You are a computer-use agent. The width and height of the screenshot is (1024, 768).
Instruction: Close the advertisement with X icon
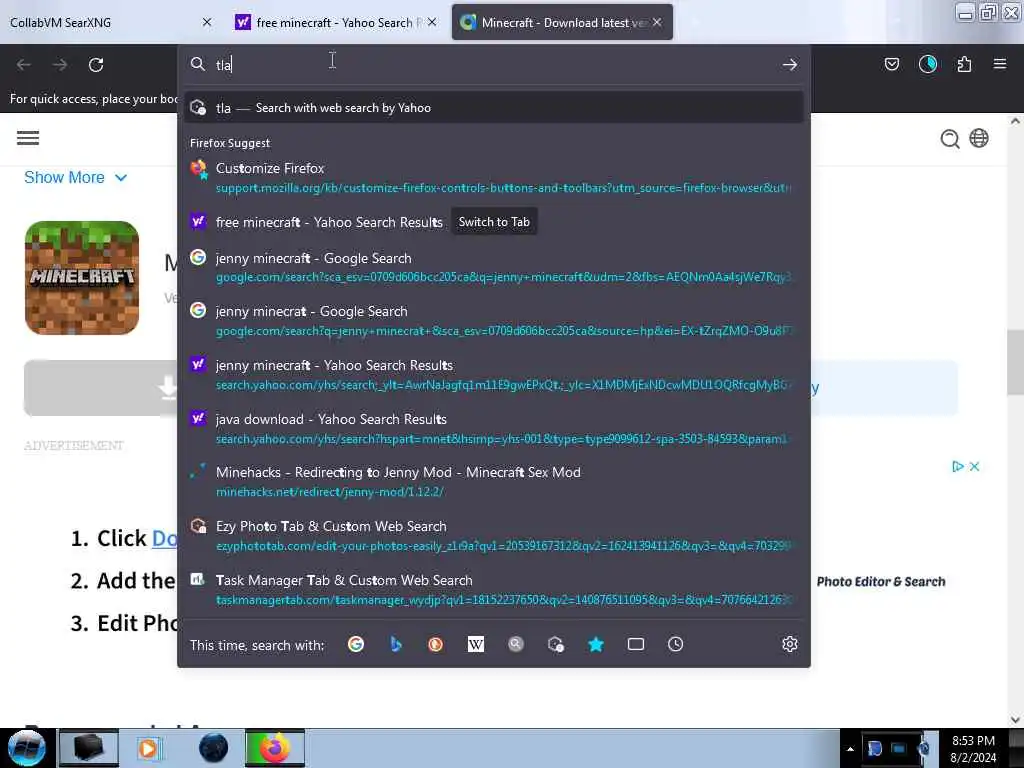pyautogui.click(x=974, y=466)
